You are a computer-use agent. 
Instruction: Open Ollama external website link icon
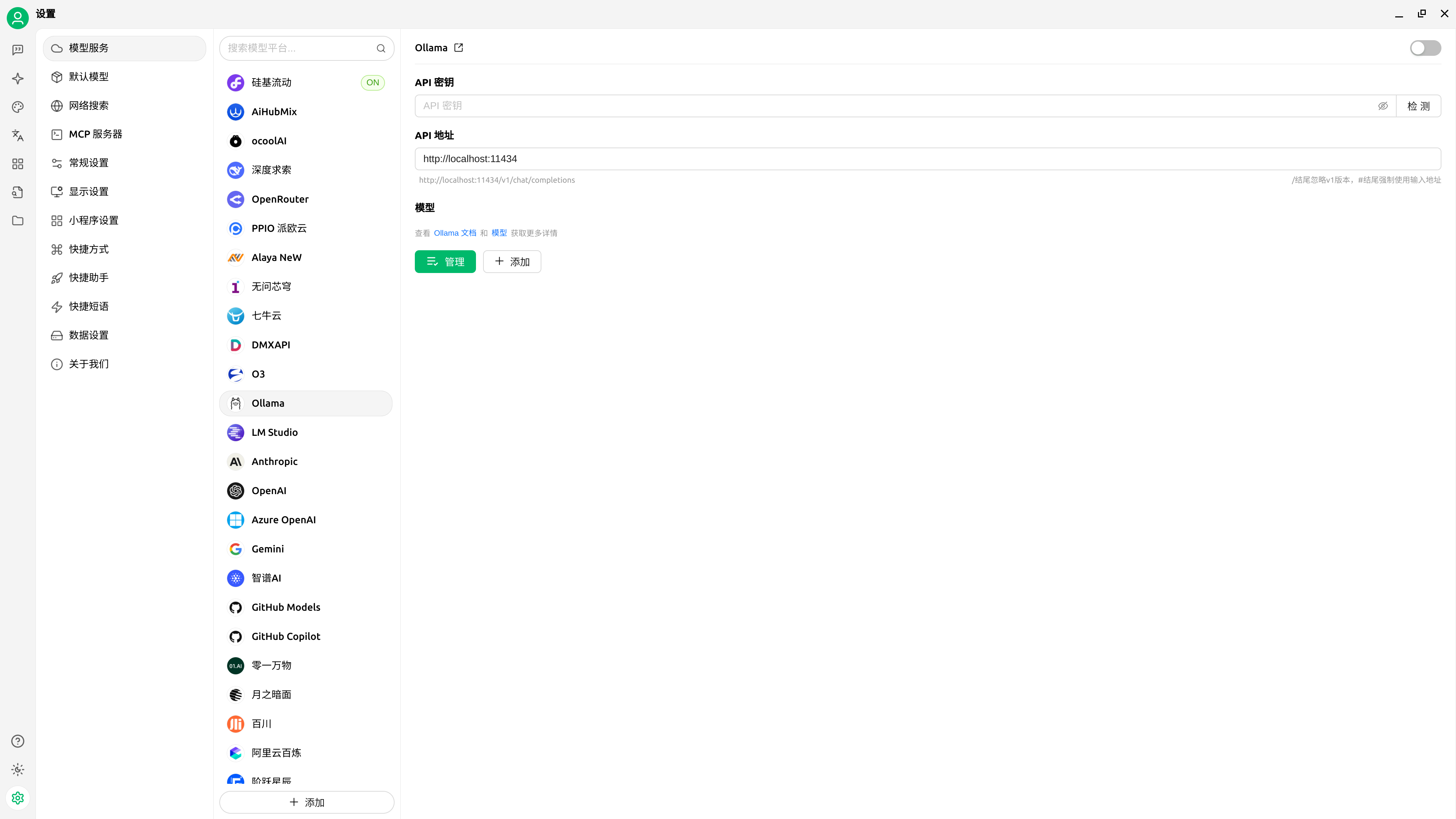click(x=459, y=48)
